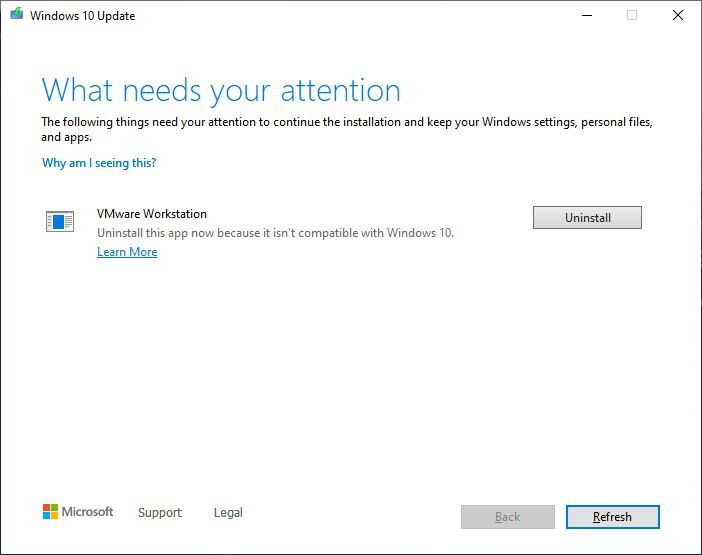Screen dimensions: 702x555
Task: Click the 'What needs your attention' heading
Action: 221,91
